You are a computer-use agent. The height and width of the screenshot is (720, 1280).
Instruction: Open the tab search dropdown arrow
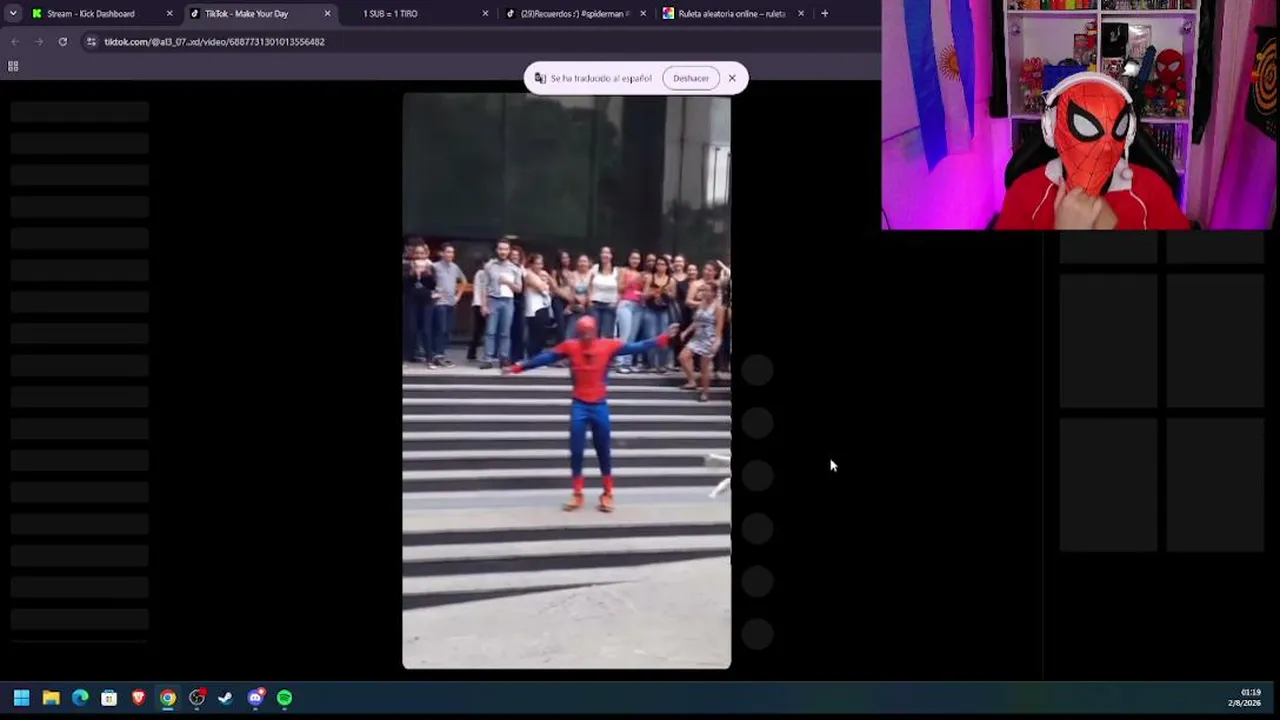[12, 14]
